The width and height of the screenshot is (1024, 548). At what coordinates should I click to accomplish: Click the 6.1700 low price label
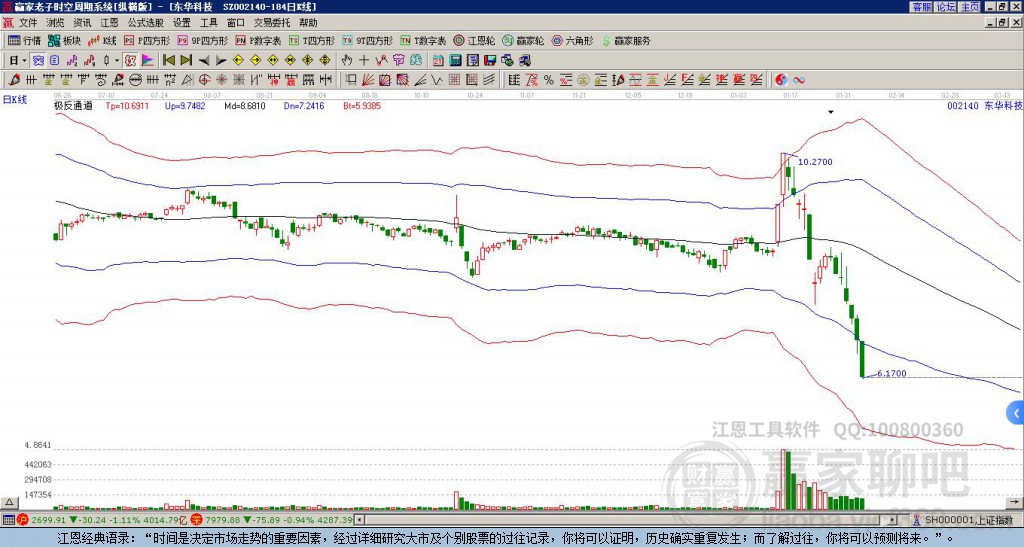tap(891, 374)
